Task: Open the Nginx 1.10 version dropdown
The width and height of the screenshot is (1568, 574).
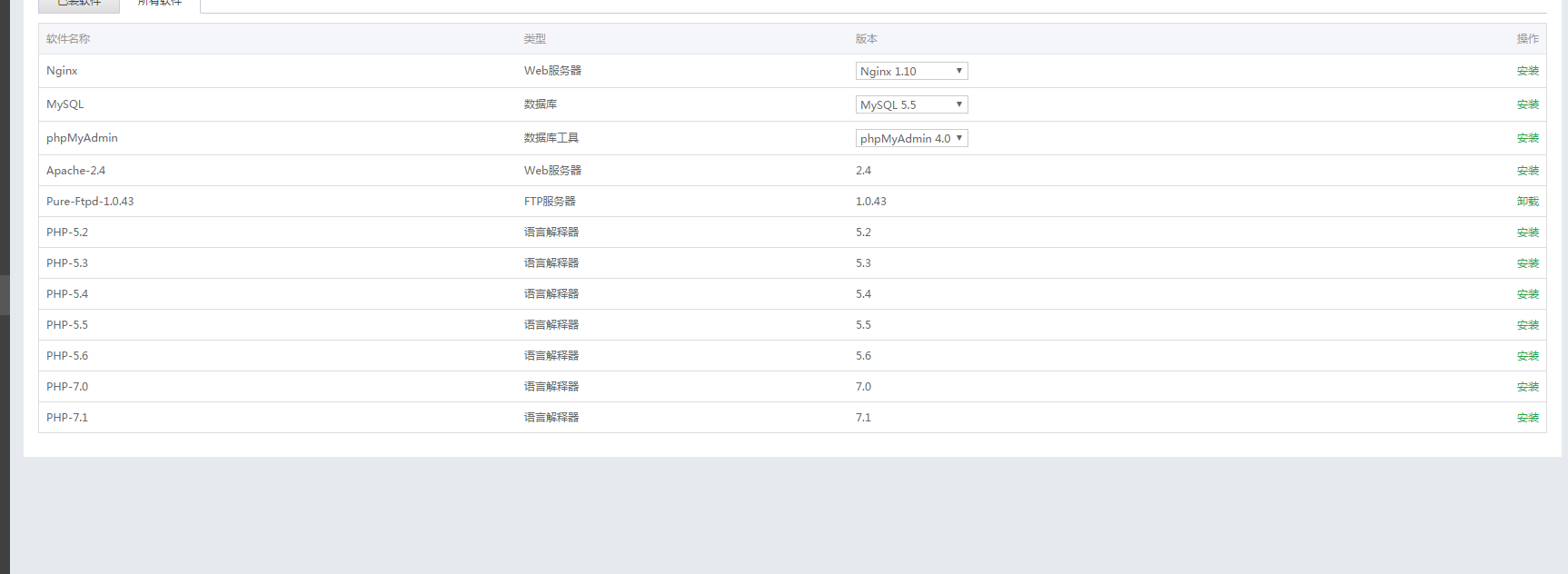Action: [x=911, y=71]
